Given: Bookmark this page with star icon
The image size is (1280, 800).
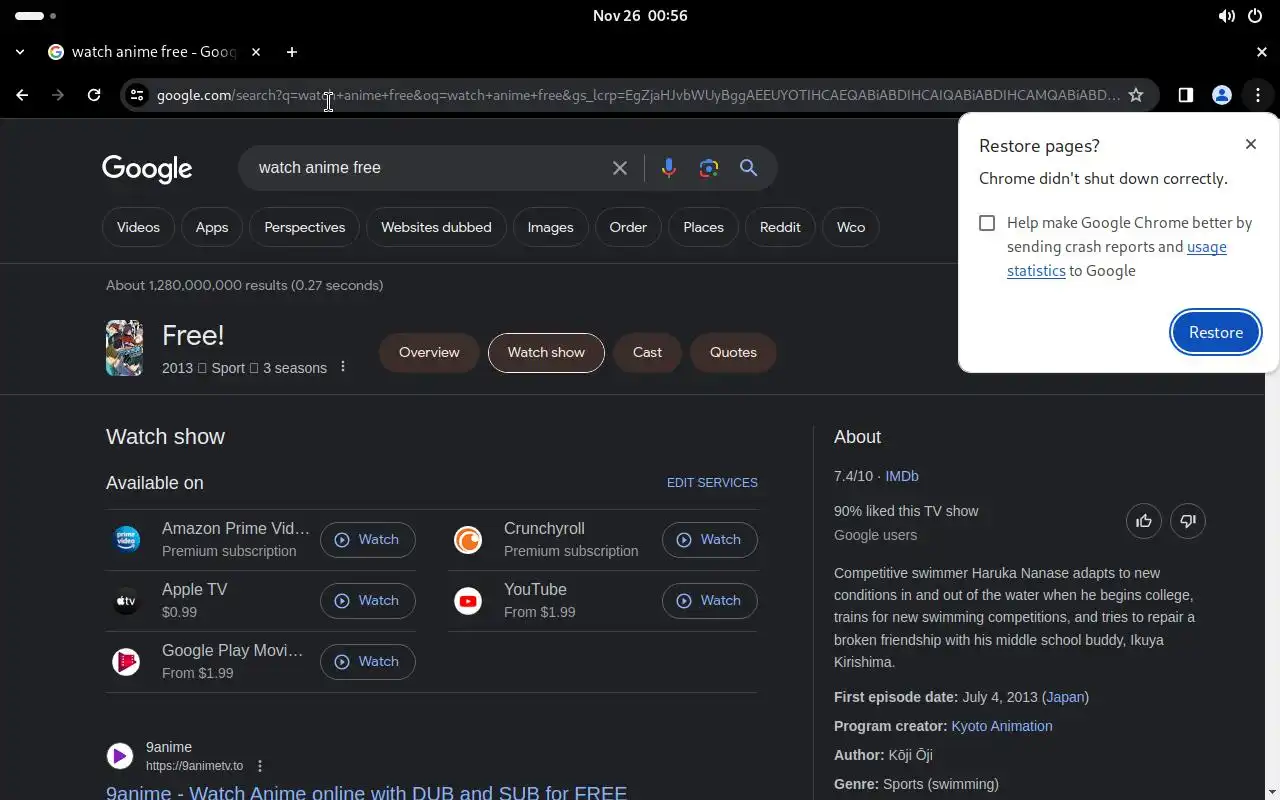Looking at the screenshot, I should click(1136, 95).
